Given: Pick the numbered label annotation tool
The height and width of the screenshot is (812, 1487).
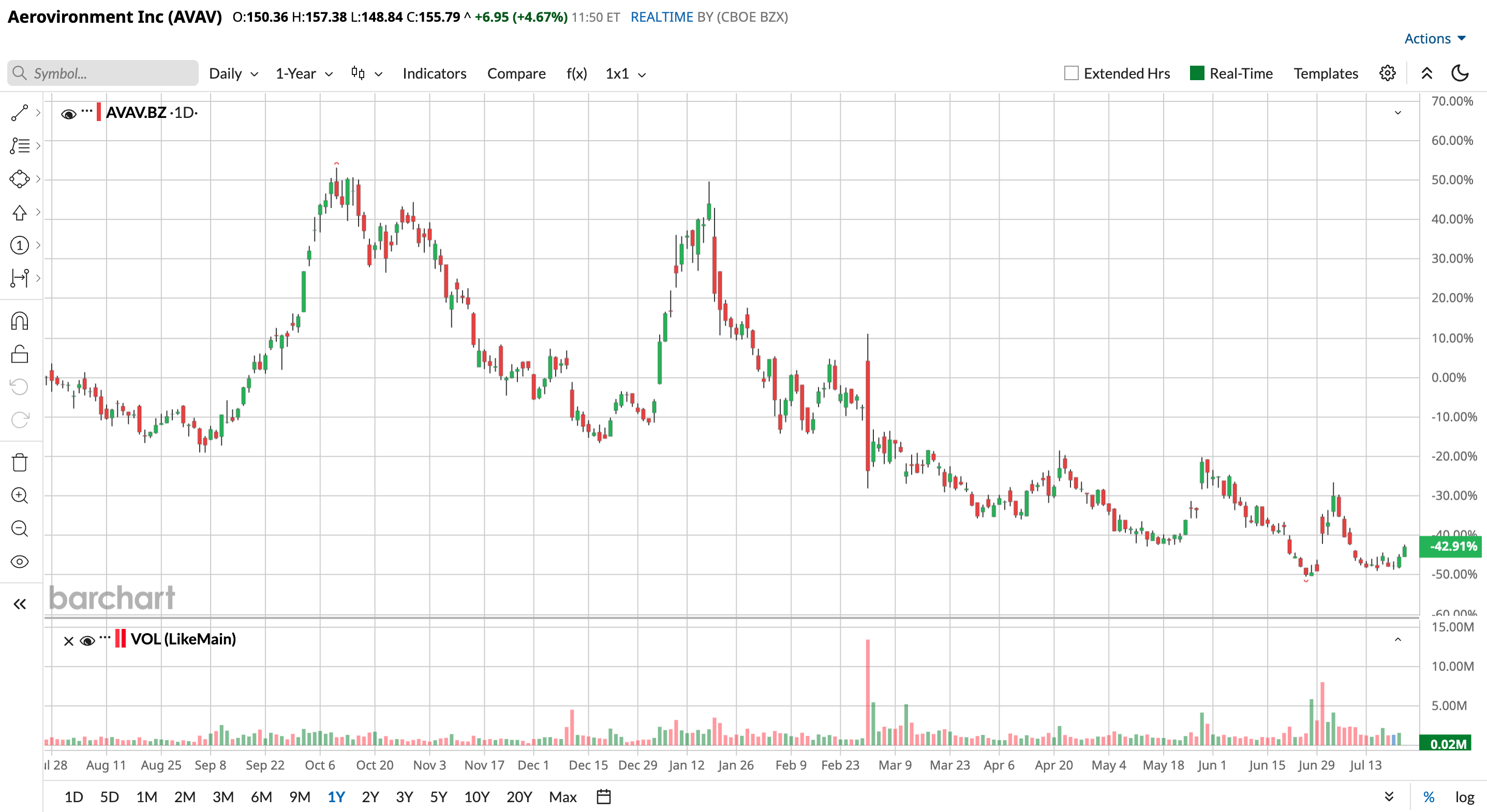Looking at the screenshot, I should tap(20, 245).
